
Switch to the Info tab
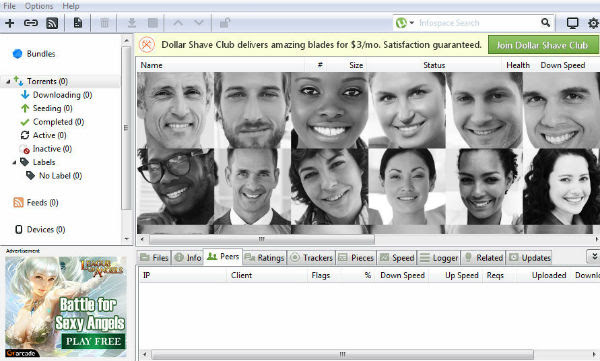pyautogui.click(x=188, y=258)
